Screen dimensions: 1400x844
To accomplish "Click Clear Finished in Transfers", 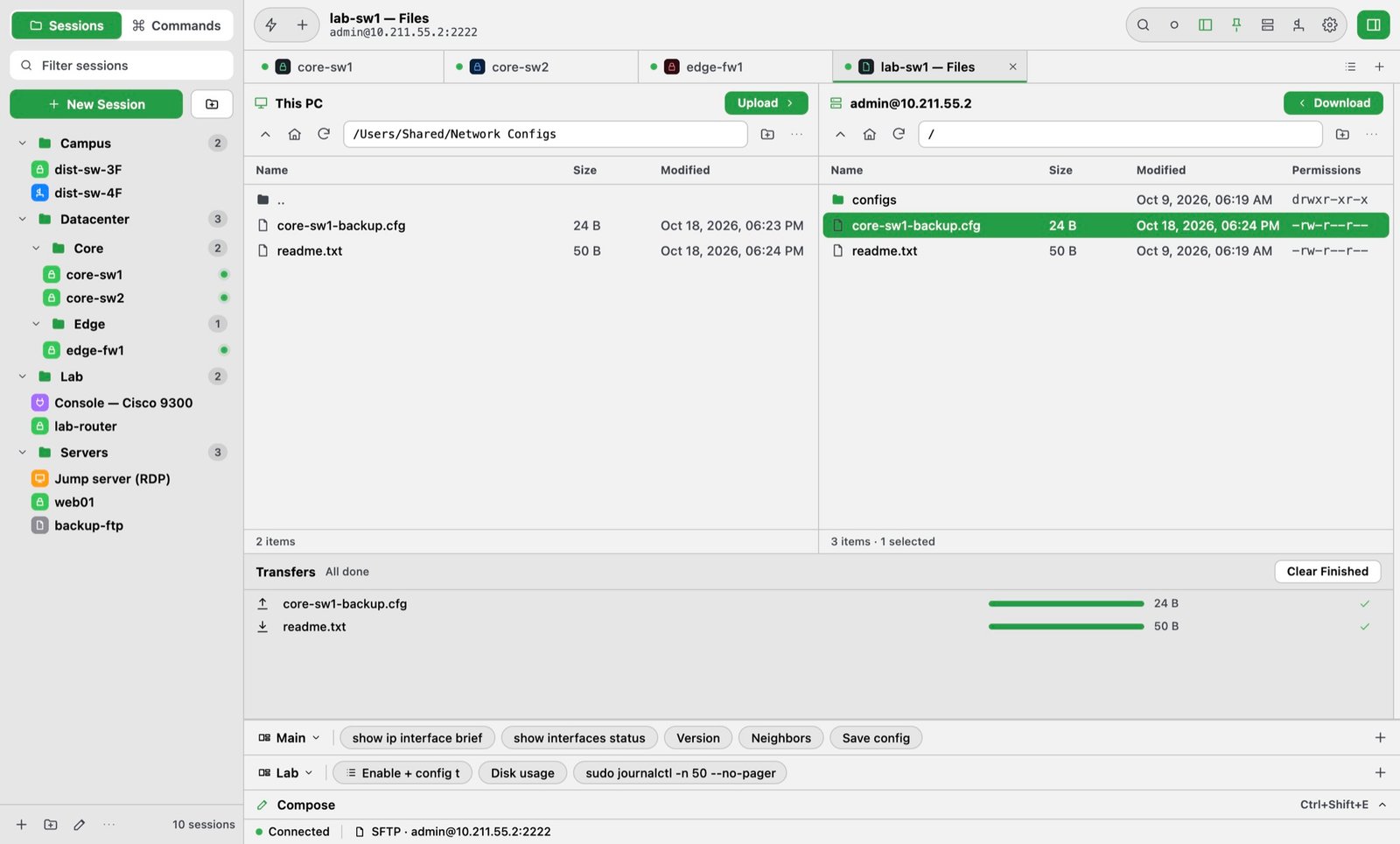I will coord(1327,572).
